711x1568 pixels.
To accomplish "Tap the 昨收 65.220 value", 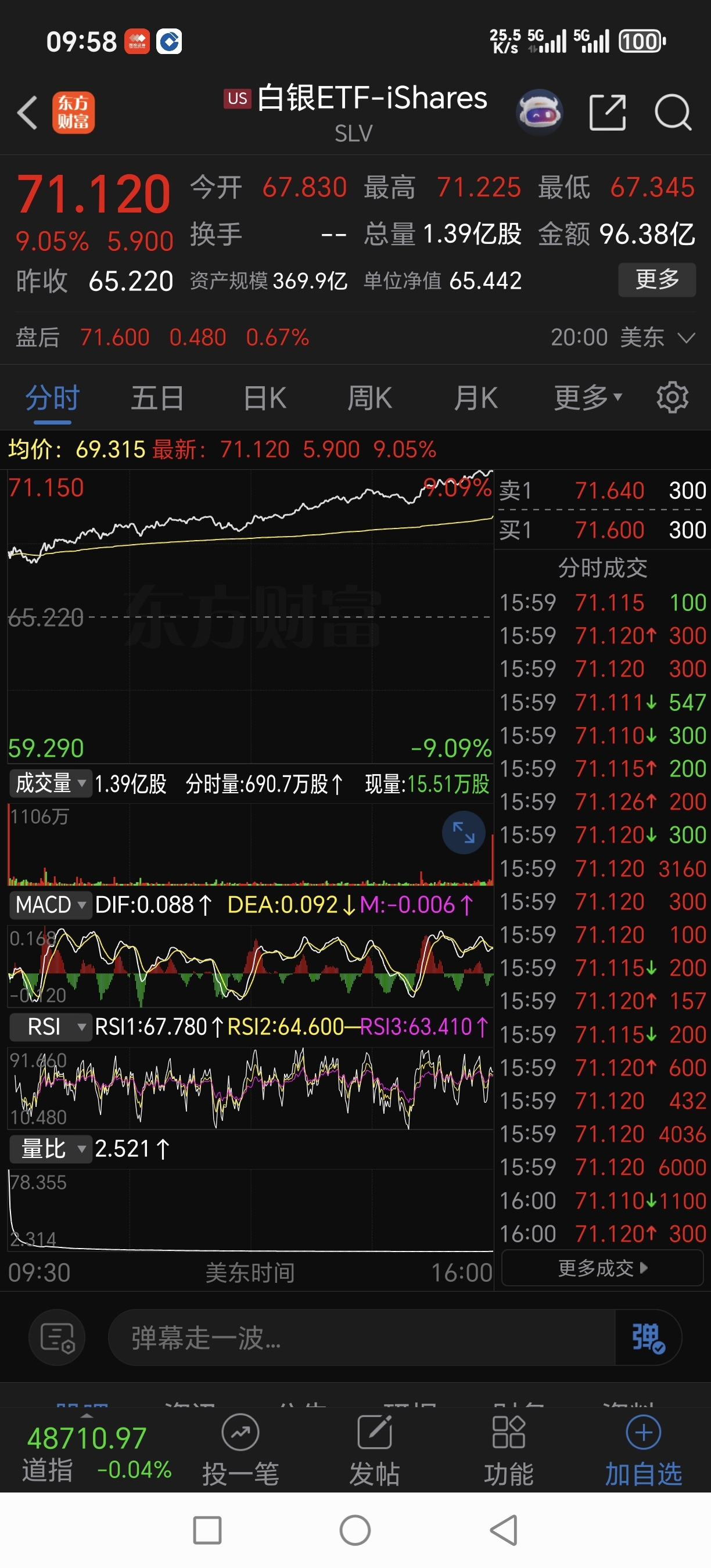I will 131,281.
